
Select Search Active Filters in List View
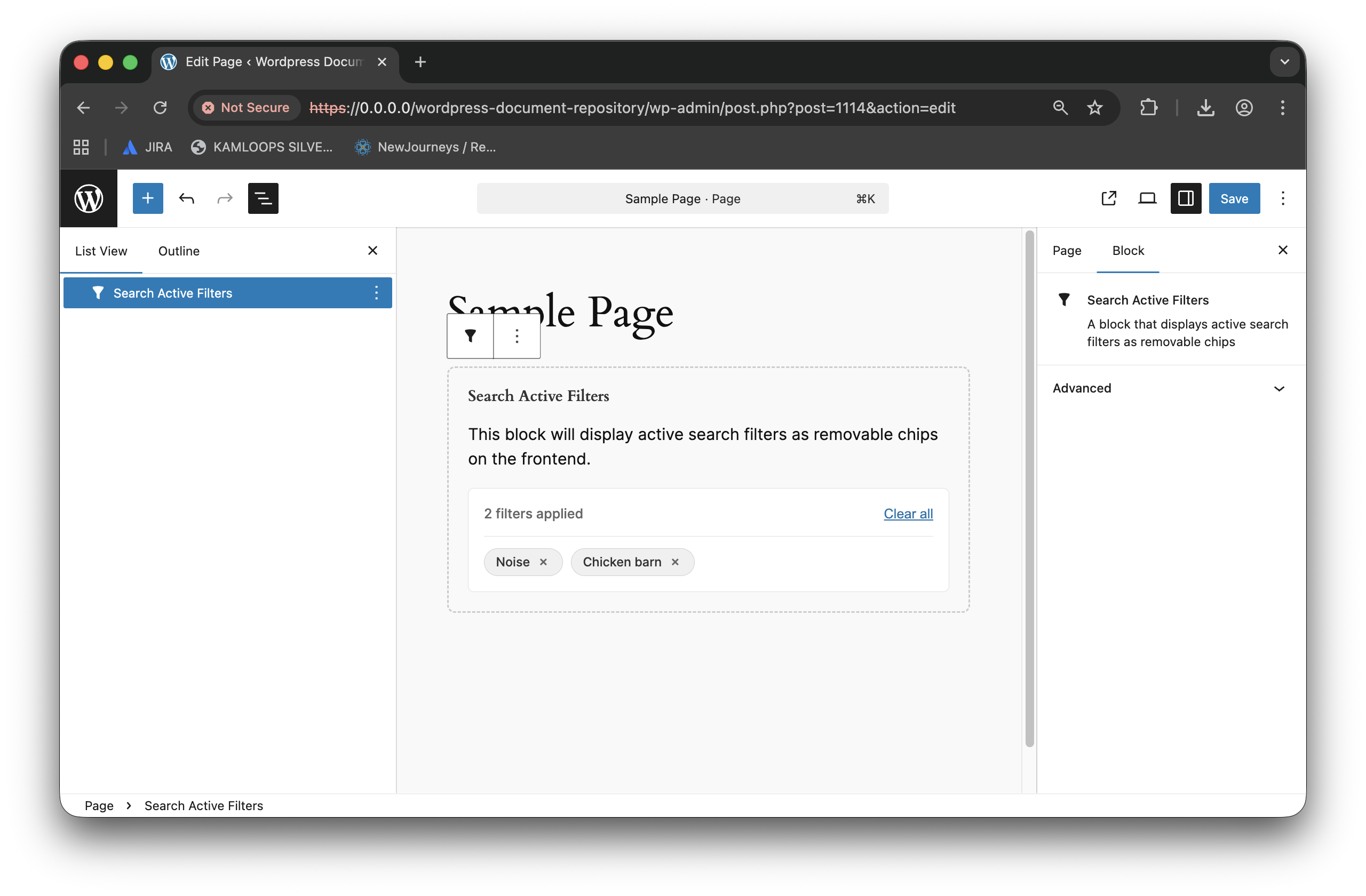coord(227,293)
